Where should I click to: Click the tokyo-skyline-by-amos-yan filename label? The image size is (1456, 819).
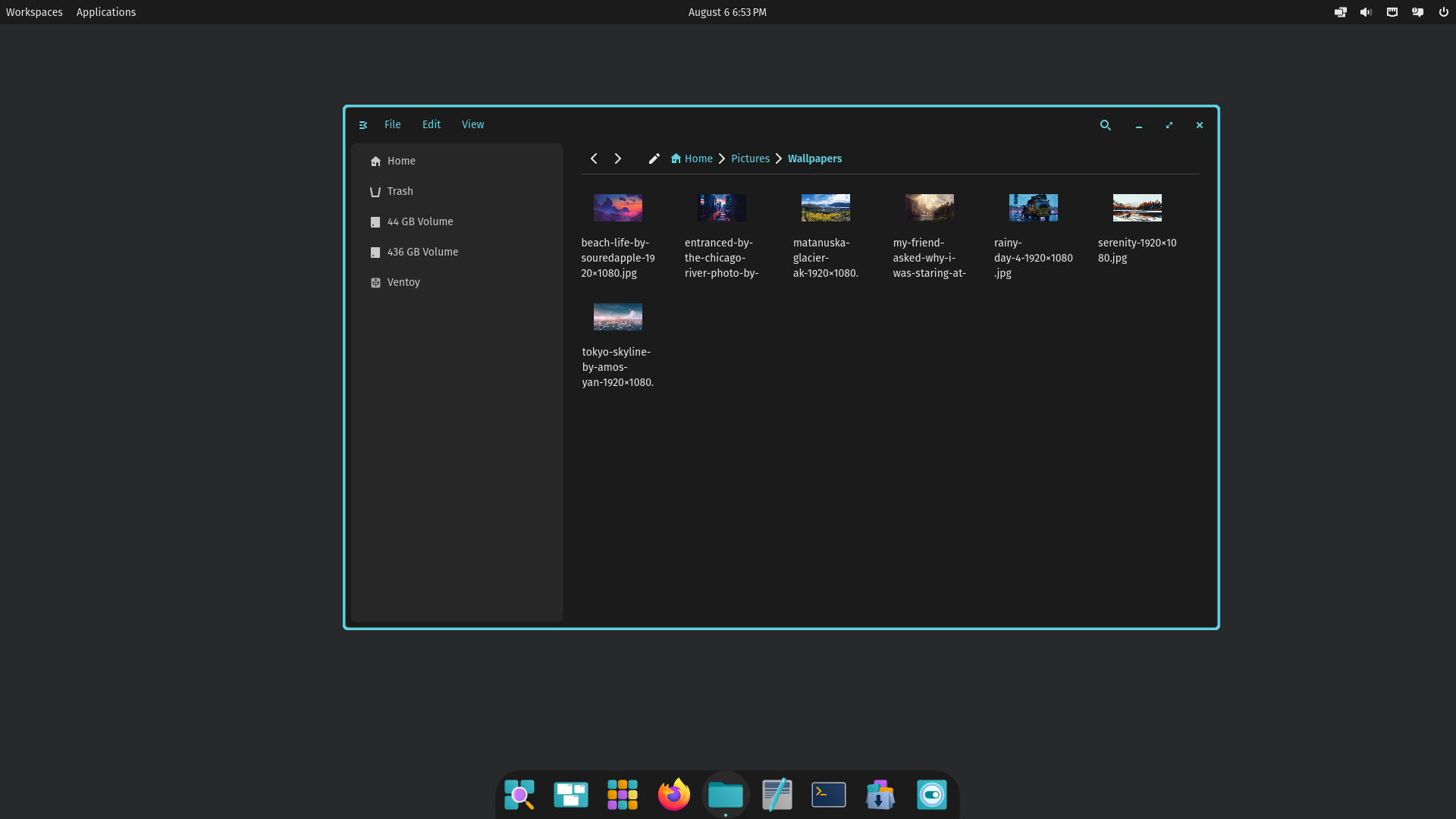click(x=618, y=367)
